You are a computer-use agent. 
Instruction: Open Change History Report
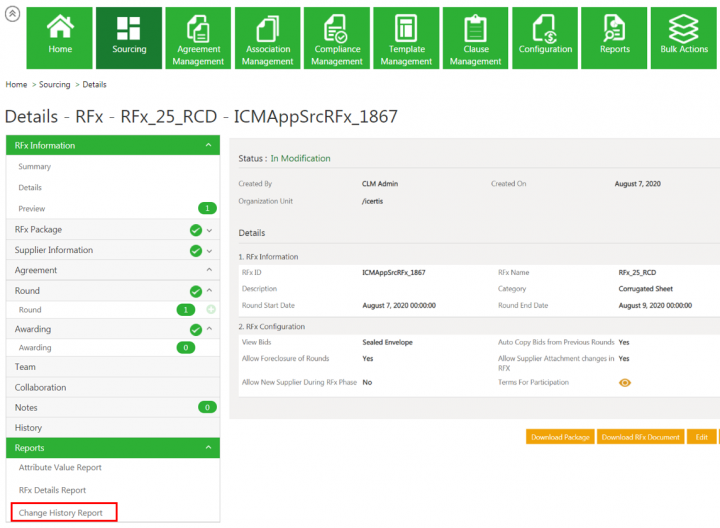pyautogui.click(x=61, y=513)
